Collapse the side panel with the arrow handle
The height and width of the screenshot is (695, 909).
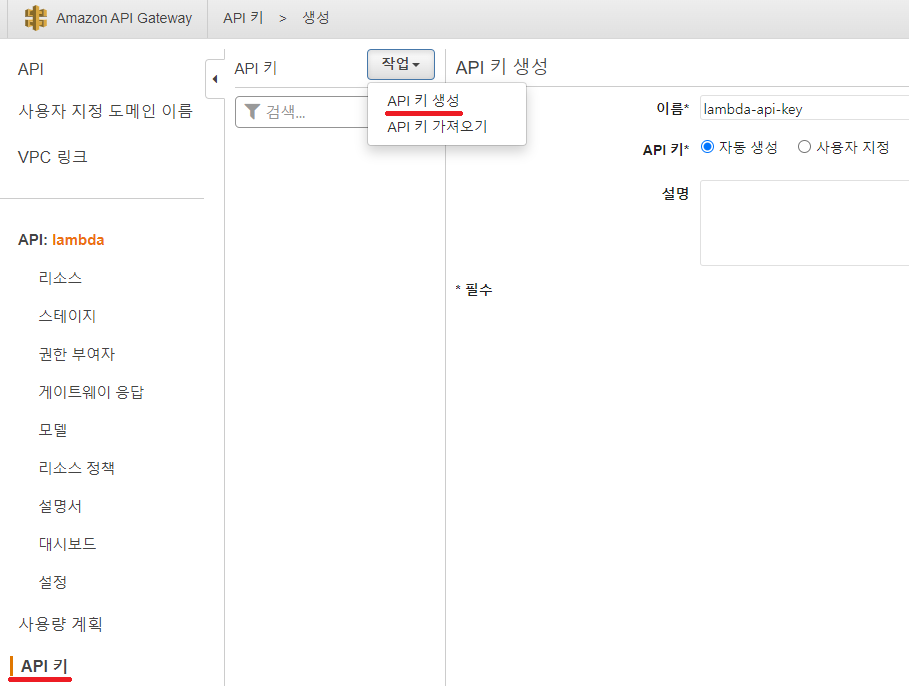215,79
